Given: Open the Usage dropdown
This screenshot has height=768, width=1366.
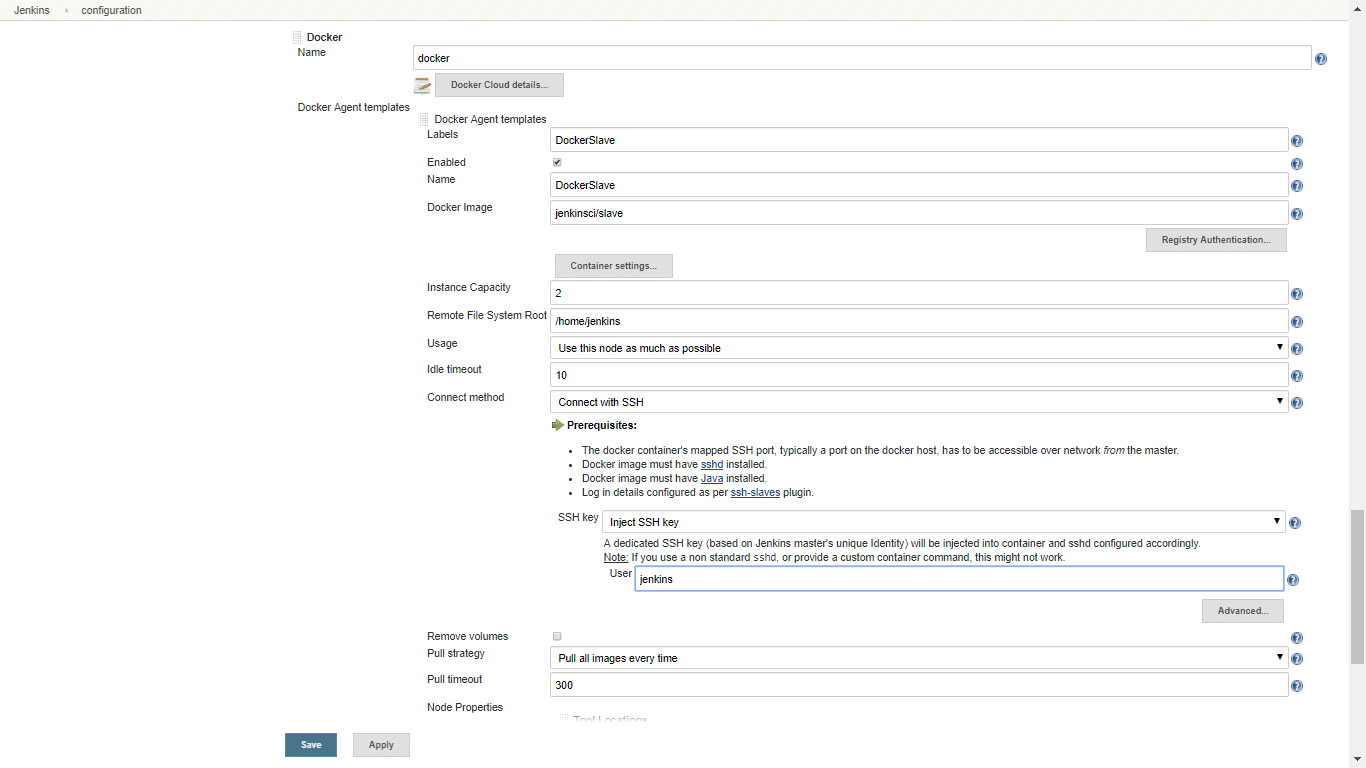Looking at the screenshot, I should click(x=918, y=348).
